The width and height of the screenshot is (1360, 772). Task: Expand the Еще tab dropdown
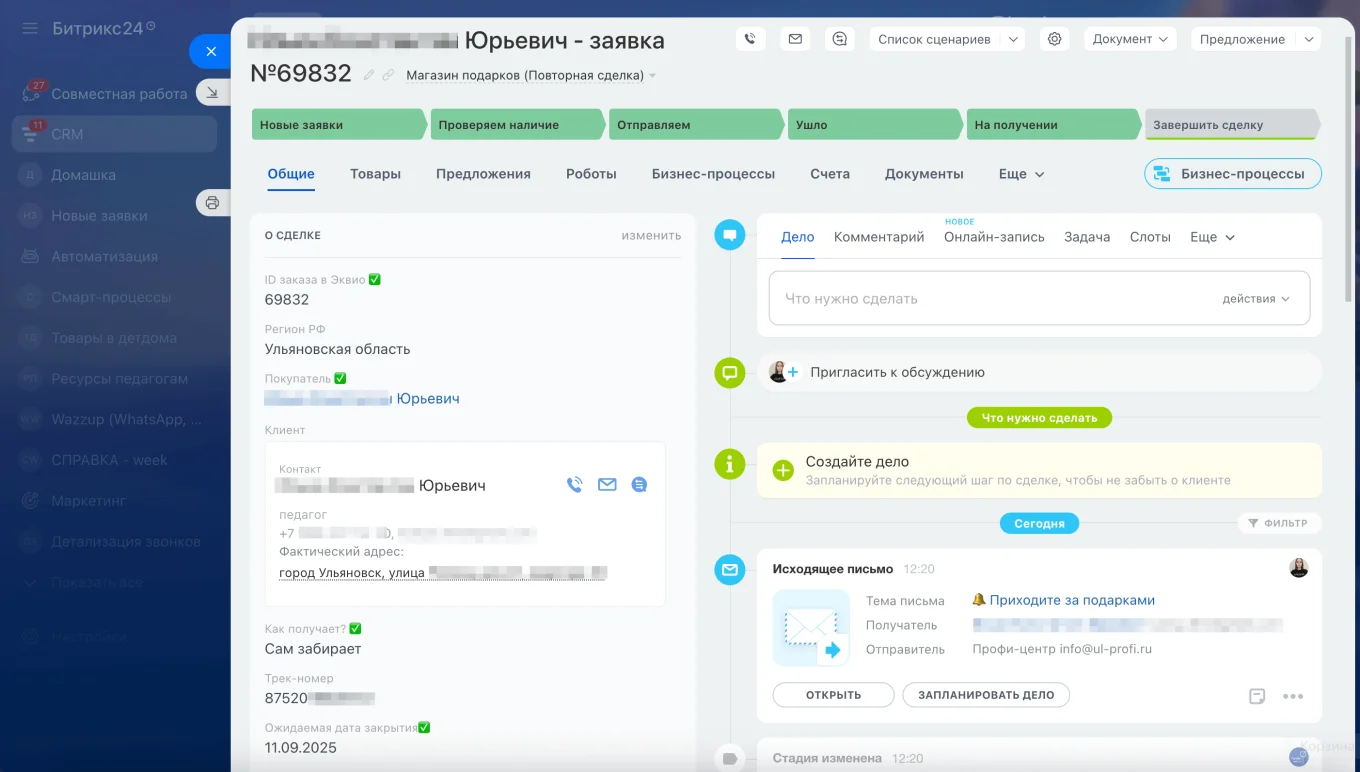click(1022, 174)
